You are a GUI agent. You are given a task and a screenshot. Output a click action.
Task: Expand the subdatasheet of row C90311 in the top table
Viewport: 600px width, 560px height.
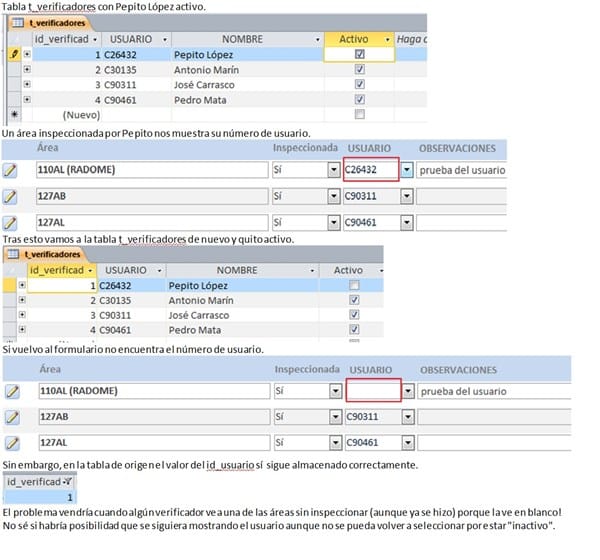point(27,84)
